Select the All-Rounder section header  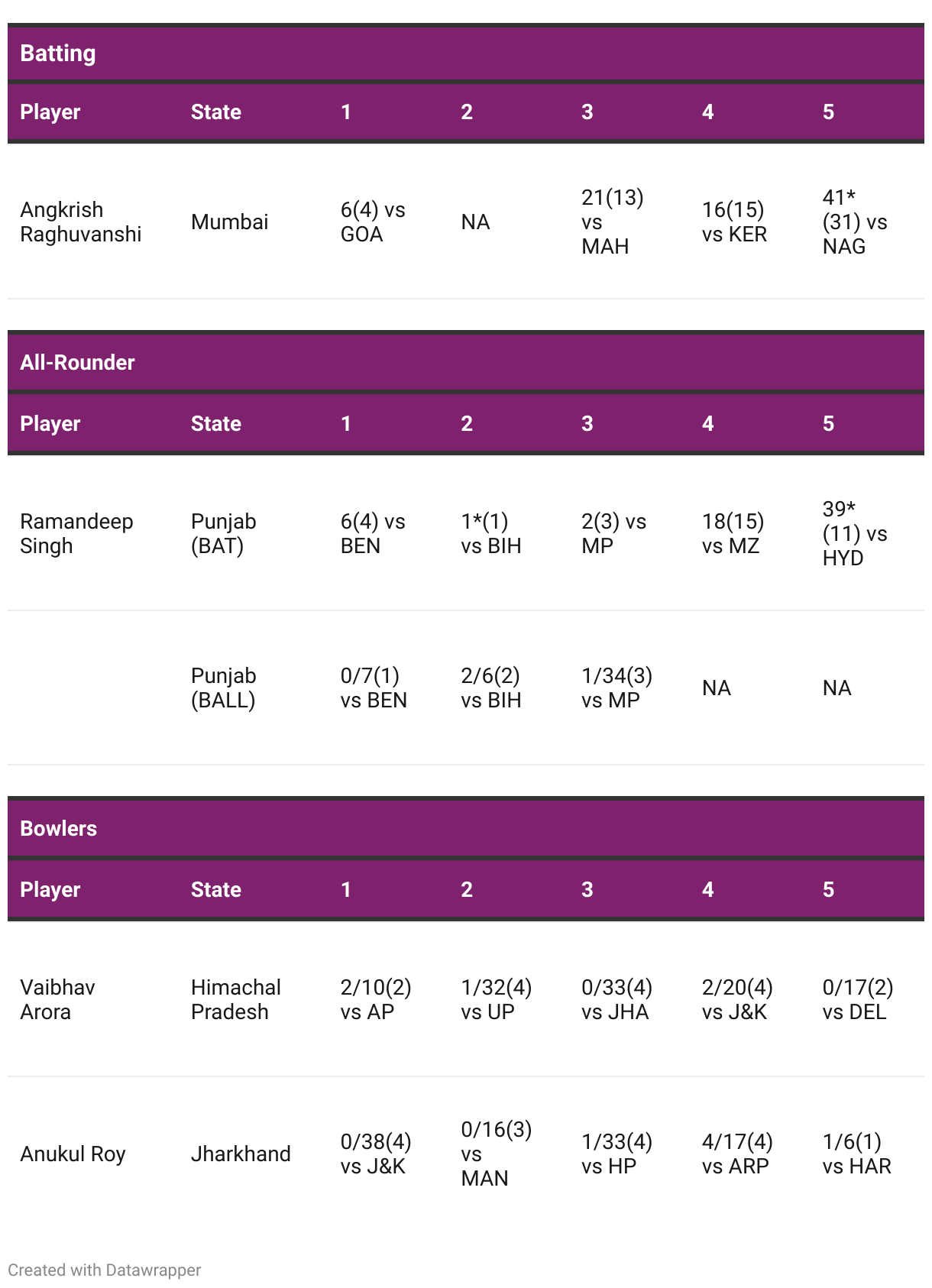click(77, 362)
